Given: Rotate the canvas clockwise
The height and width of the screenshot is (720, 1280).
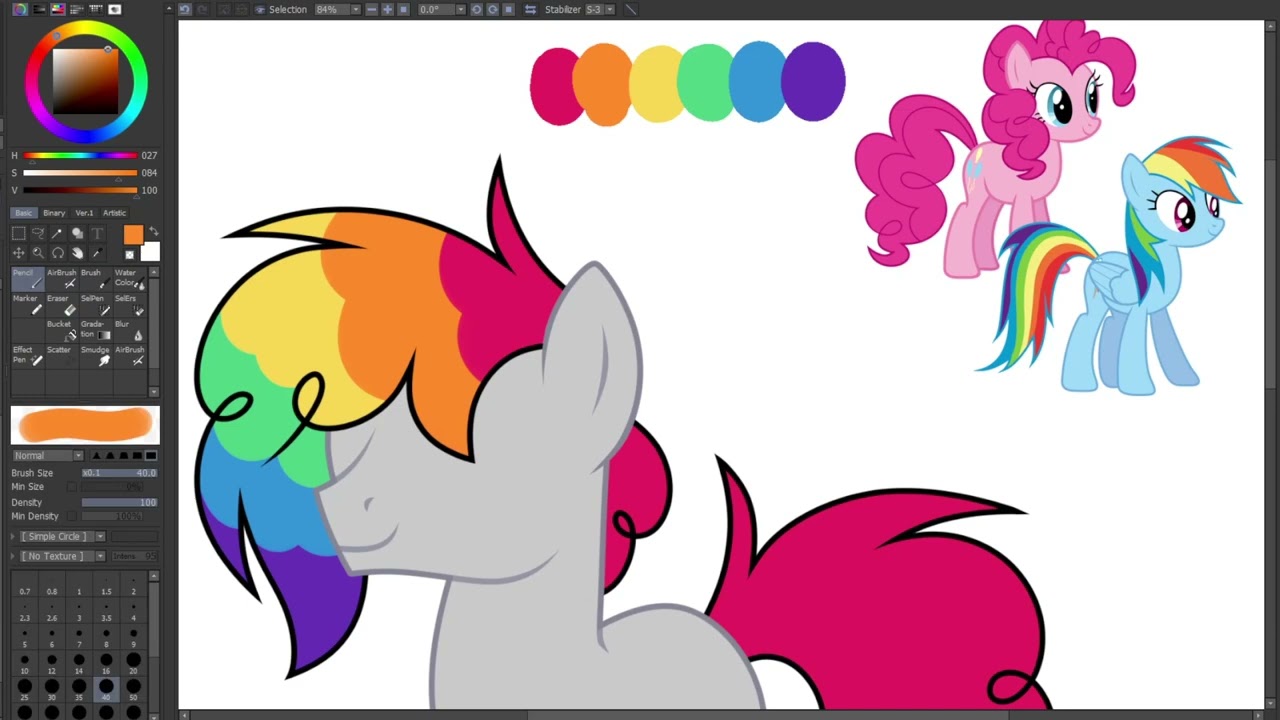Looking at the screenshot, I should point(493,9).
